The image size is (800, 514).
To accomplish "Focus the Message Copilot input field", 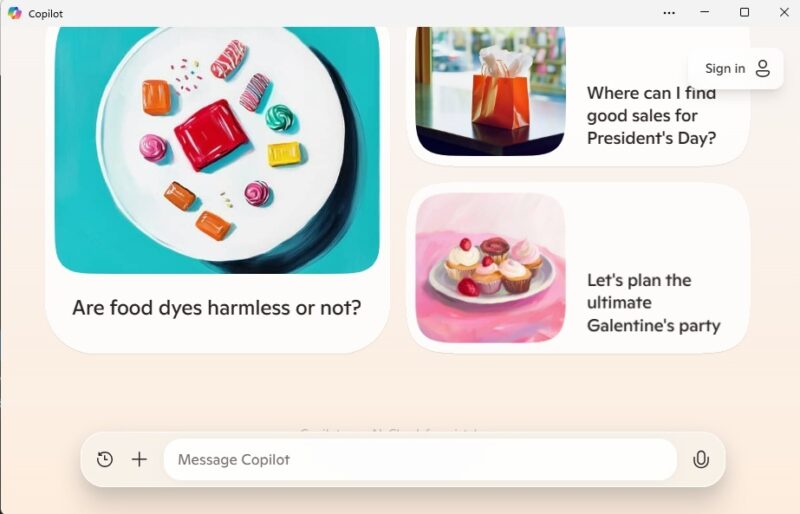I will [420, 459].
